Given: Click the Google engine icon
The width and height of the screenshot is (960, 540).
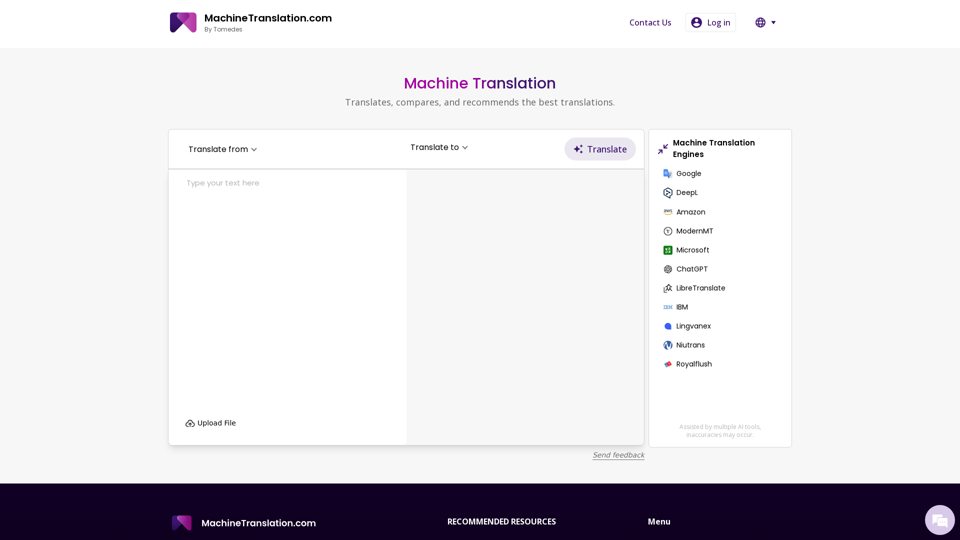Looking at the screenshot, I should (667, 174).
